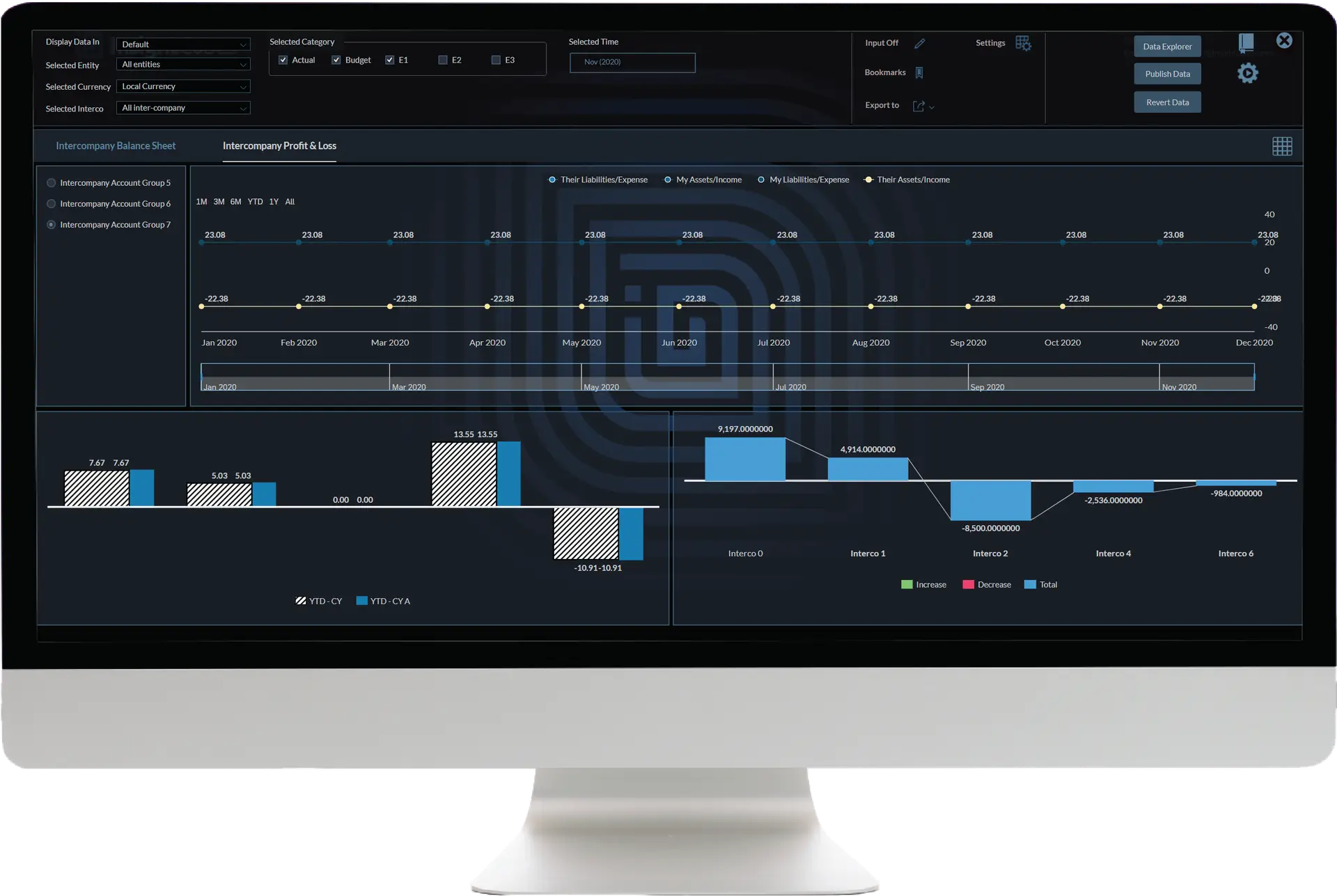Click the Nov 2020 selected time input field
Viewport: 1337px width, 896px height.
(633, 62)
